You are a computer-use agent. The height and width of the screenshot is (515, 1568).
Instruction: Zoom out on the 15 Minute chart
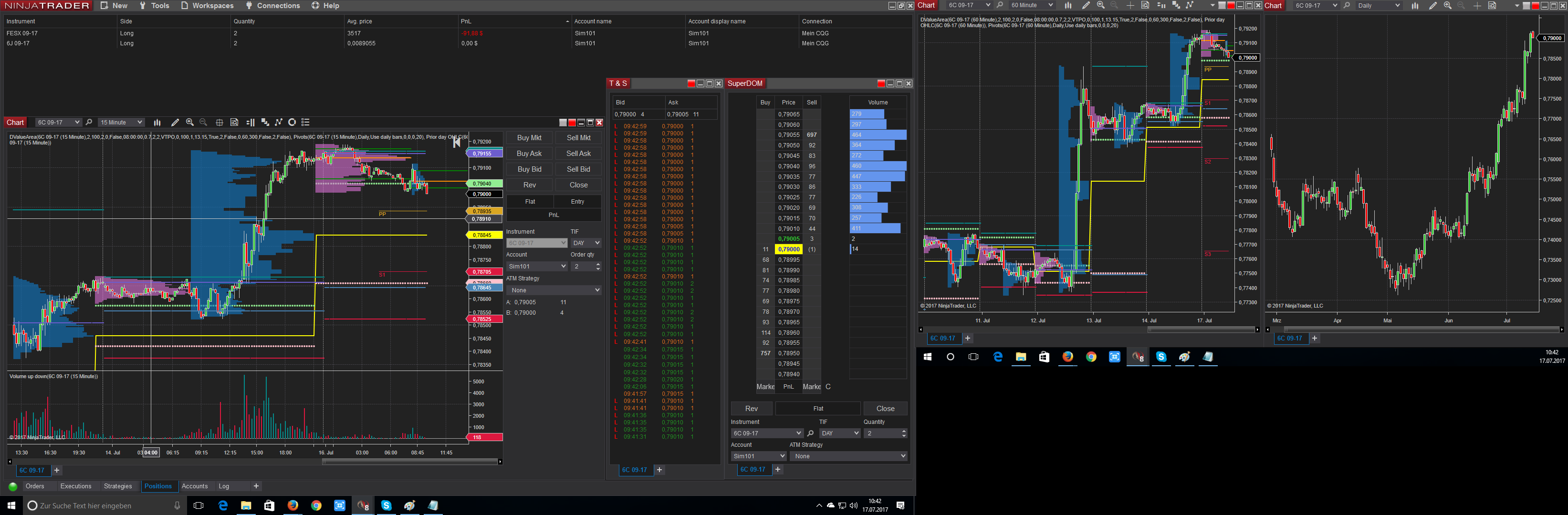coord(204,122)
